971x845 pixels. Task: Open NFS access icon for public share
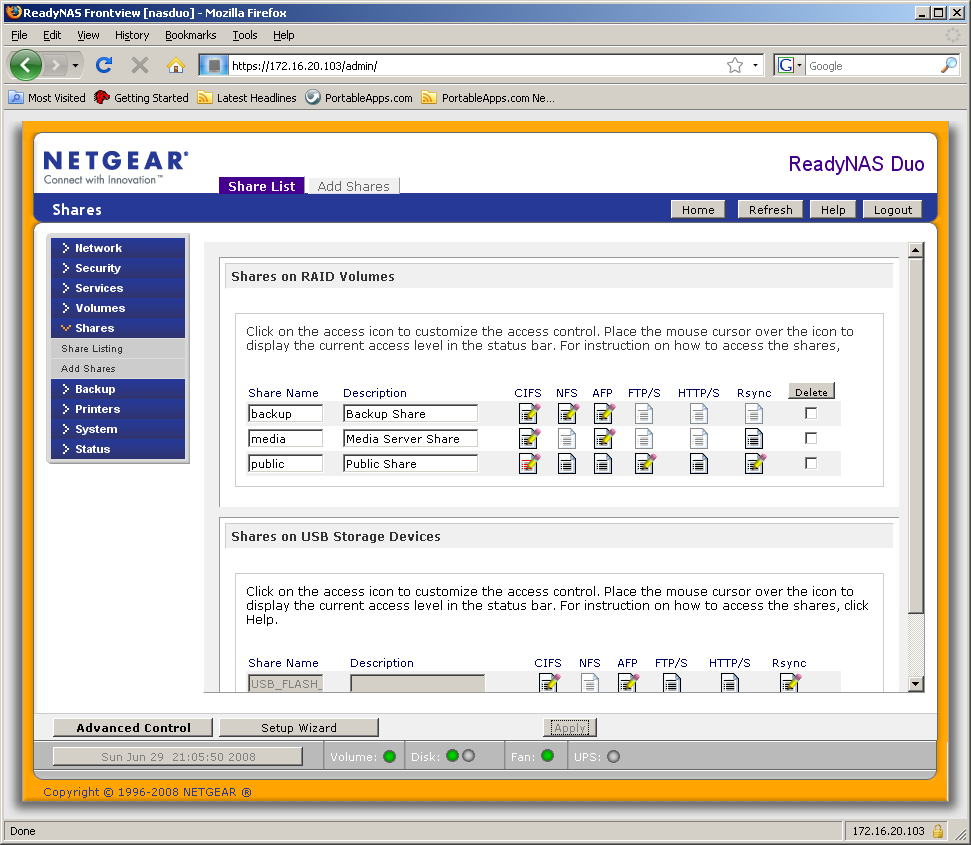click(567, 464)
